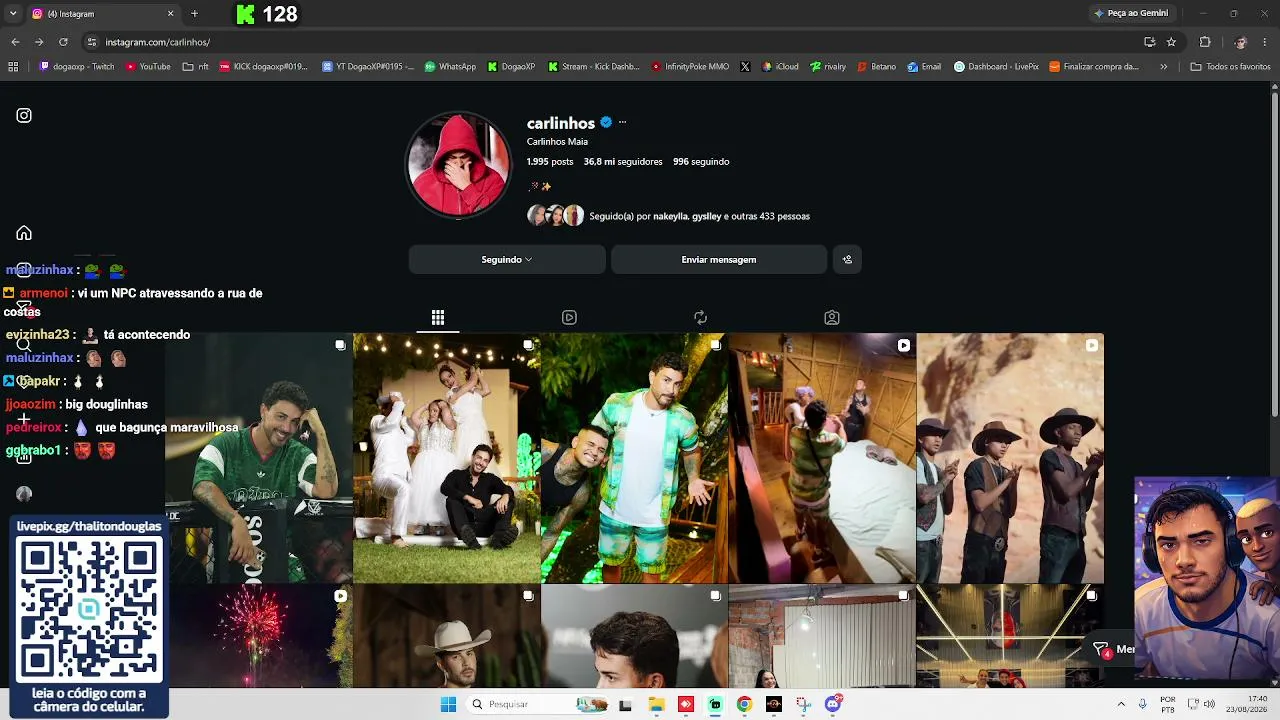1280x720 pixels.
Task: Open the mutual followers link with nakeylla
Action: point(700,216)
